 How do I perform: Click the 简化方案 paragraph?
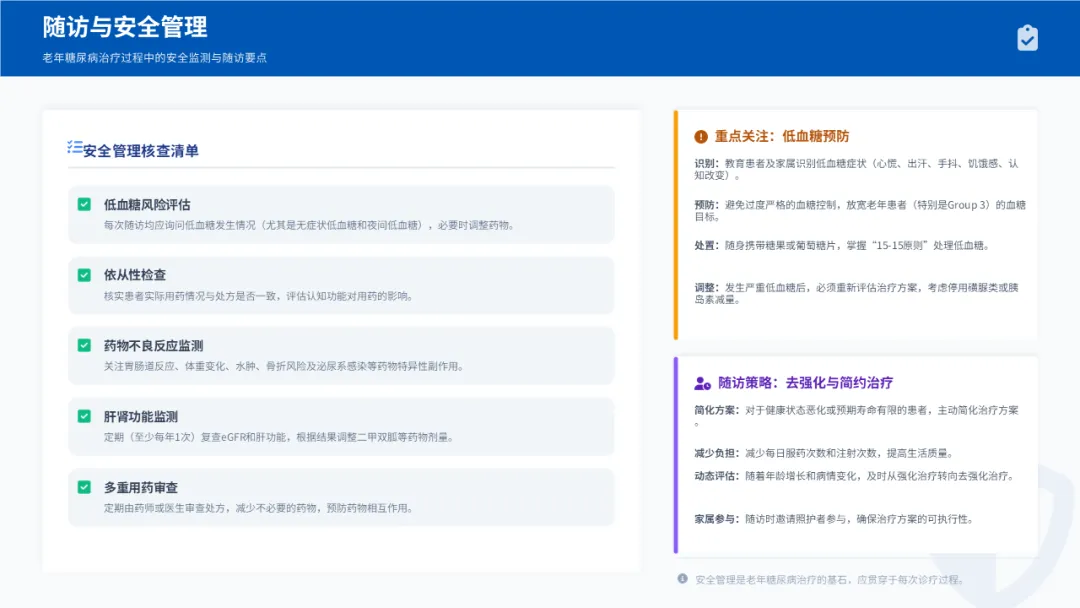(x=856, y=416)
